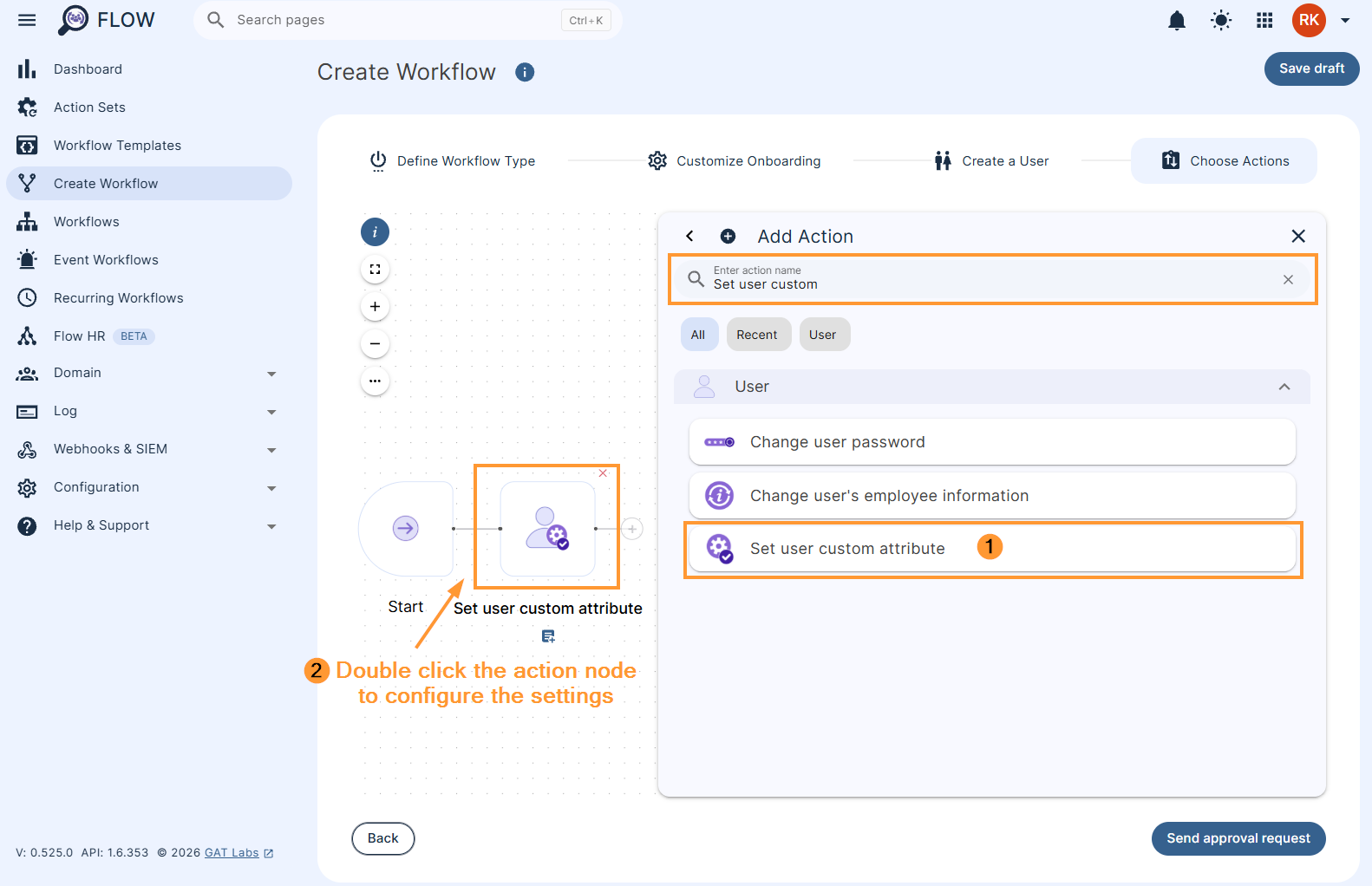Open Event Workflows in the sidebar
The image size is (1372, 886).
tap(149, 260)
